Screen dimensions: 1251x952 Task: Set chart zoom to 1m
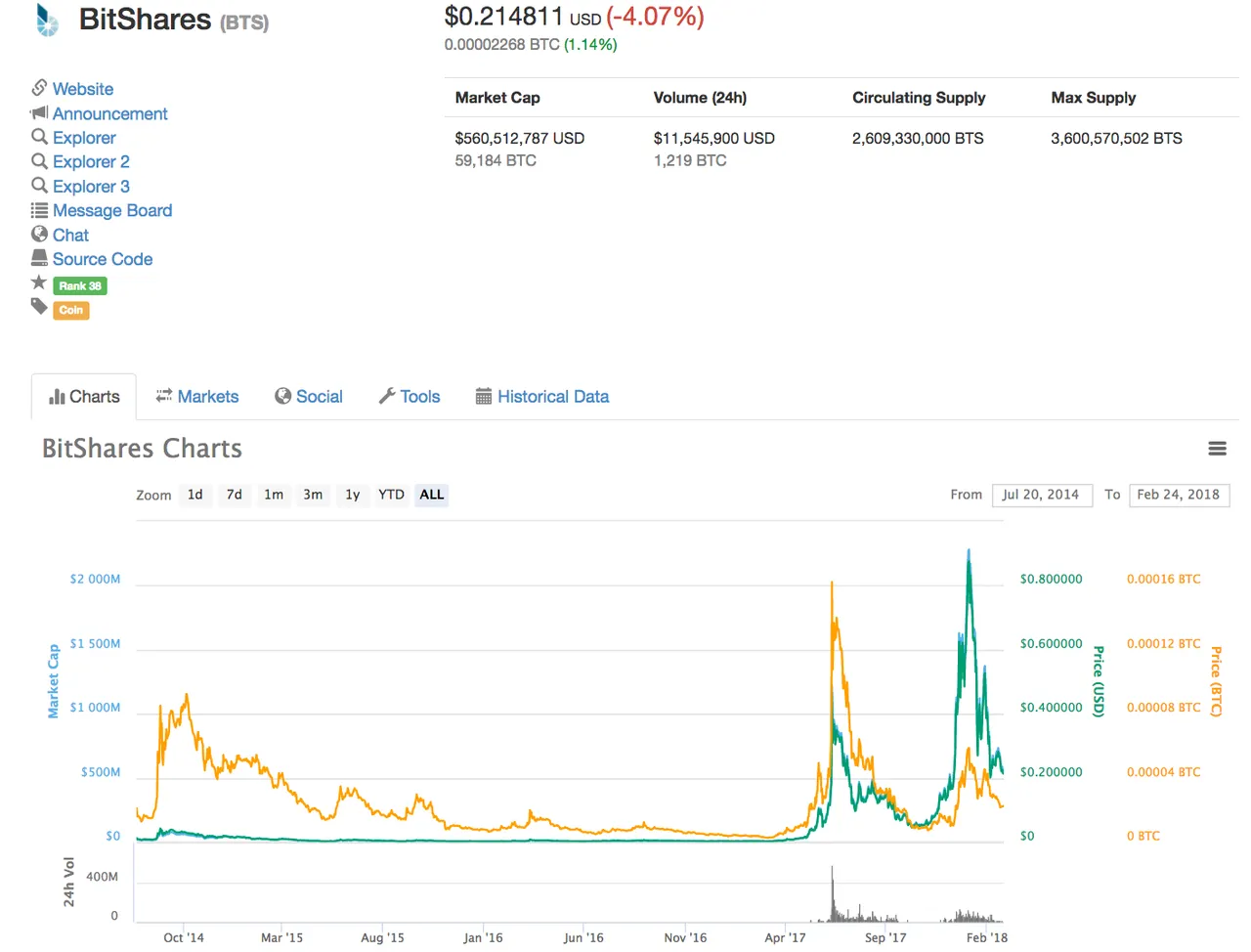pyautogui.click(x=274, y=495)
